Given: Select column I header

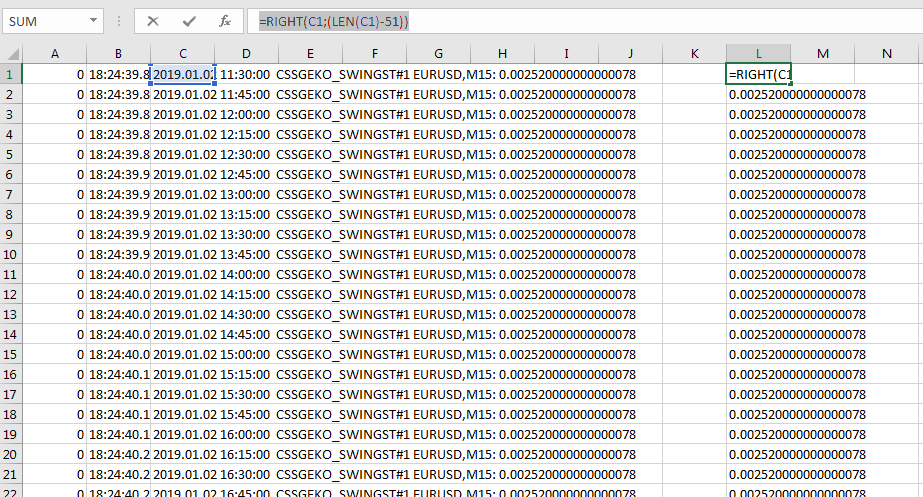Looking at the screenshot, I should tap(566, 54).
